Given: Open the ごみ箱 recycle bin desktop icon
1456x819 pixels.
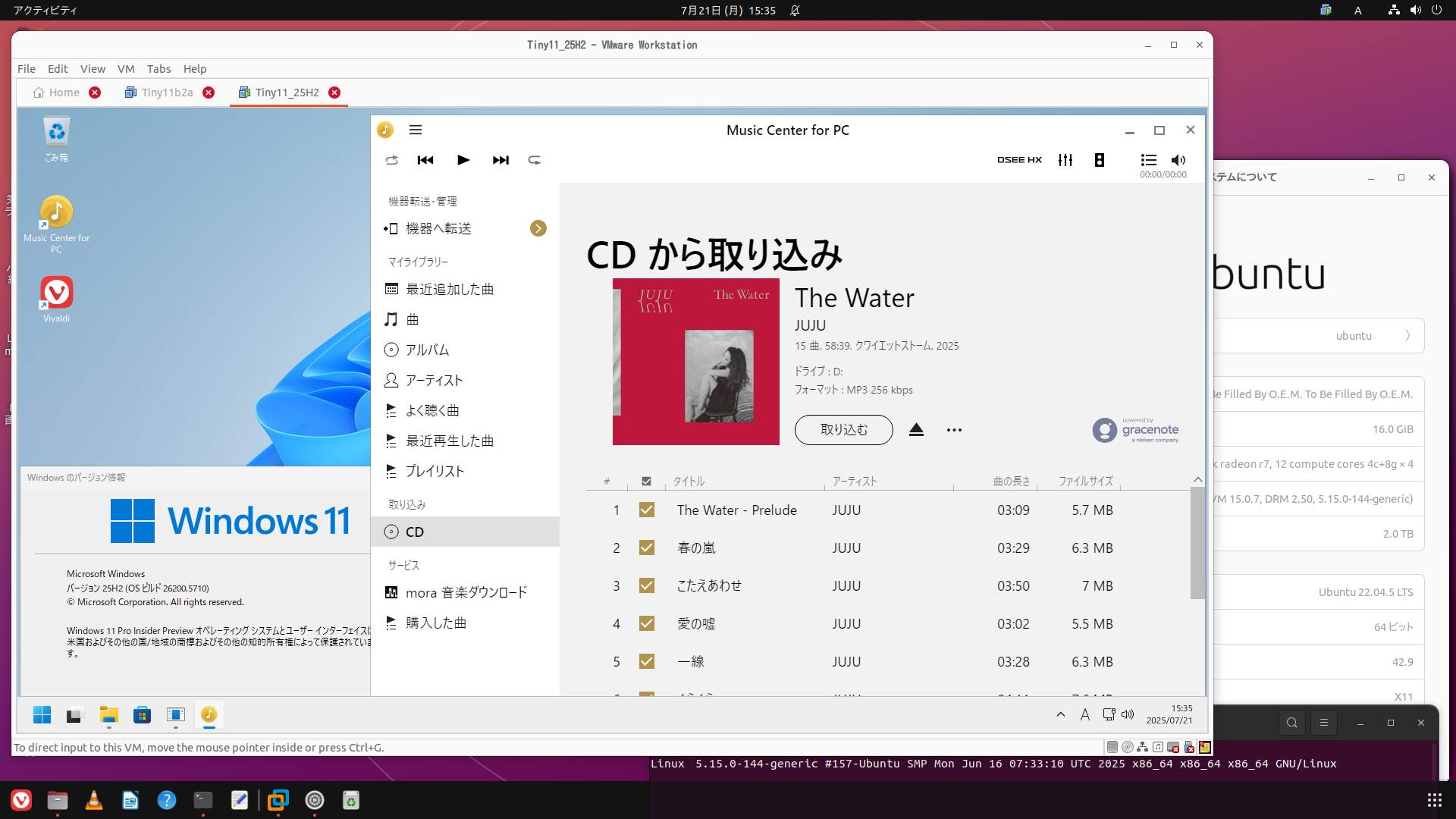Looking at the screenshot, I should (56, 139).
